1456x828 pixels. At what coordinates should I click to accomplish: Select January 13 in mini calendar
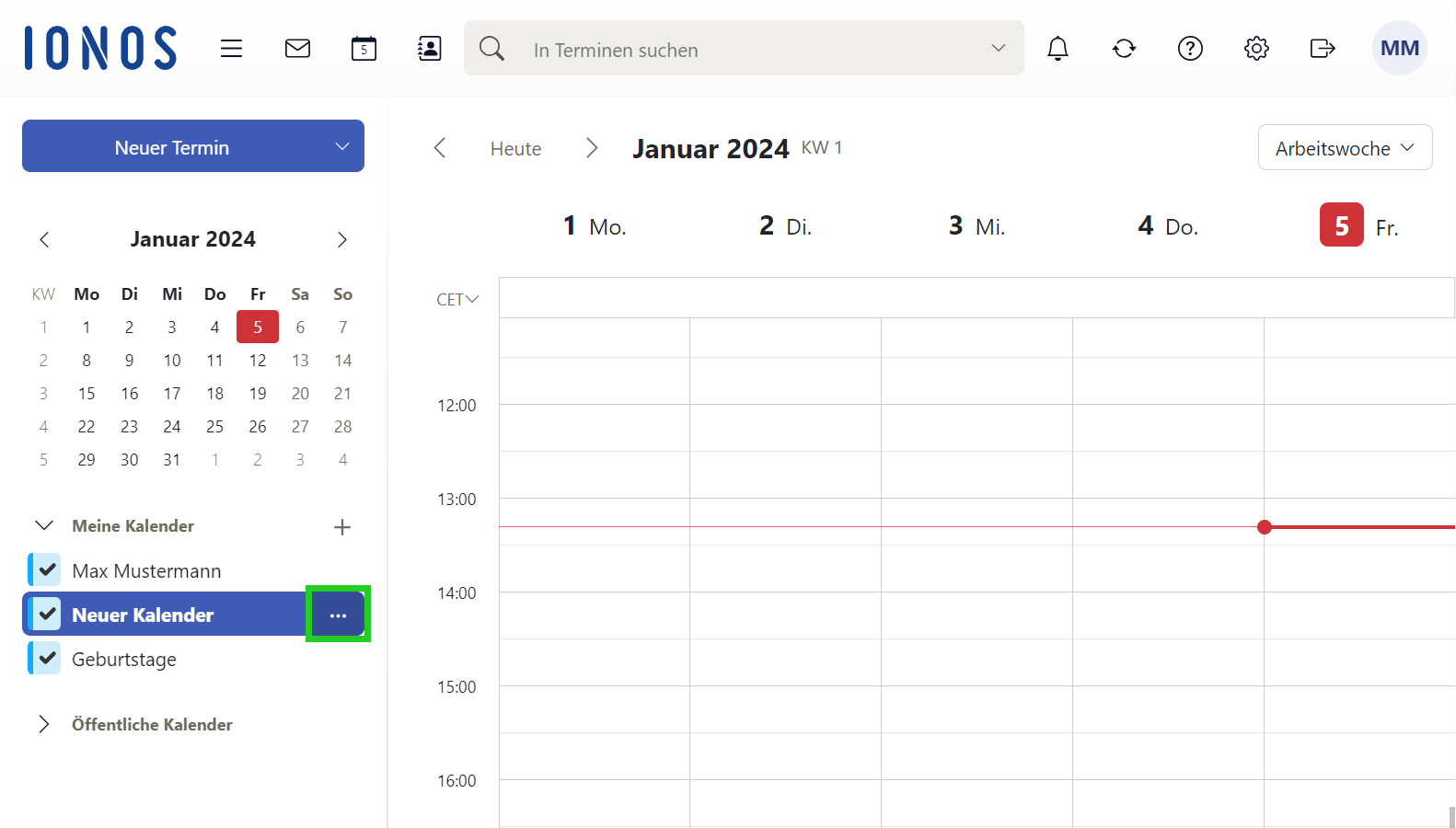pyautogui.click(x=300, y=361)
